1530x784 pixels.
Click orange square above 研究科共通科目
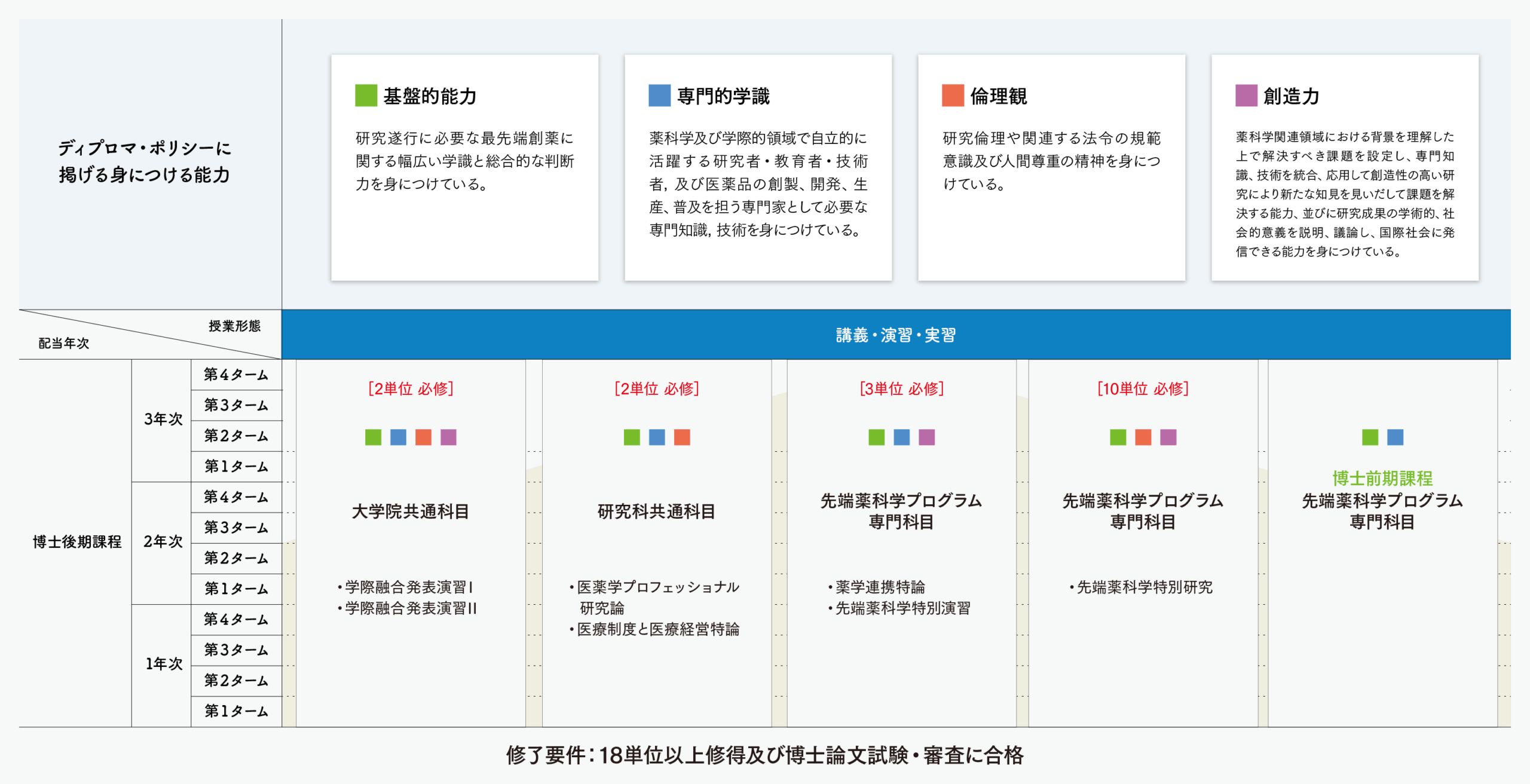[682, 437]
